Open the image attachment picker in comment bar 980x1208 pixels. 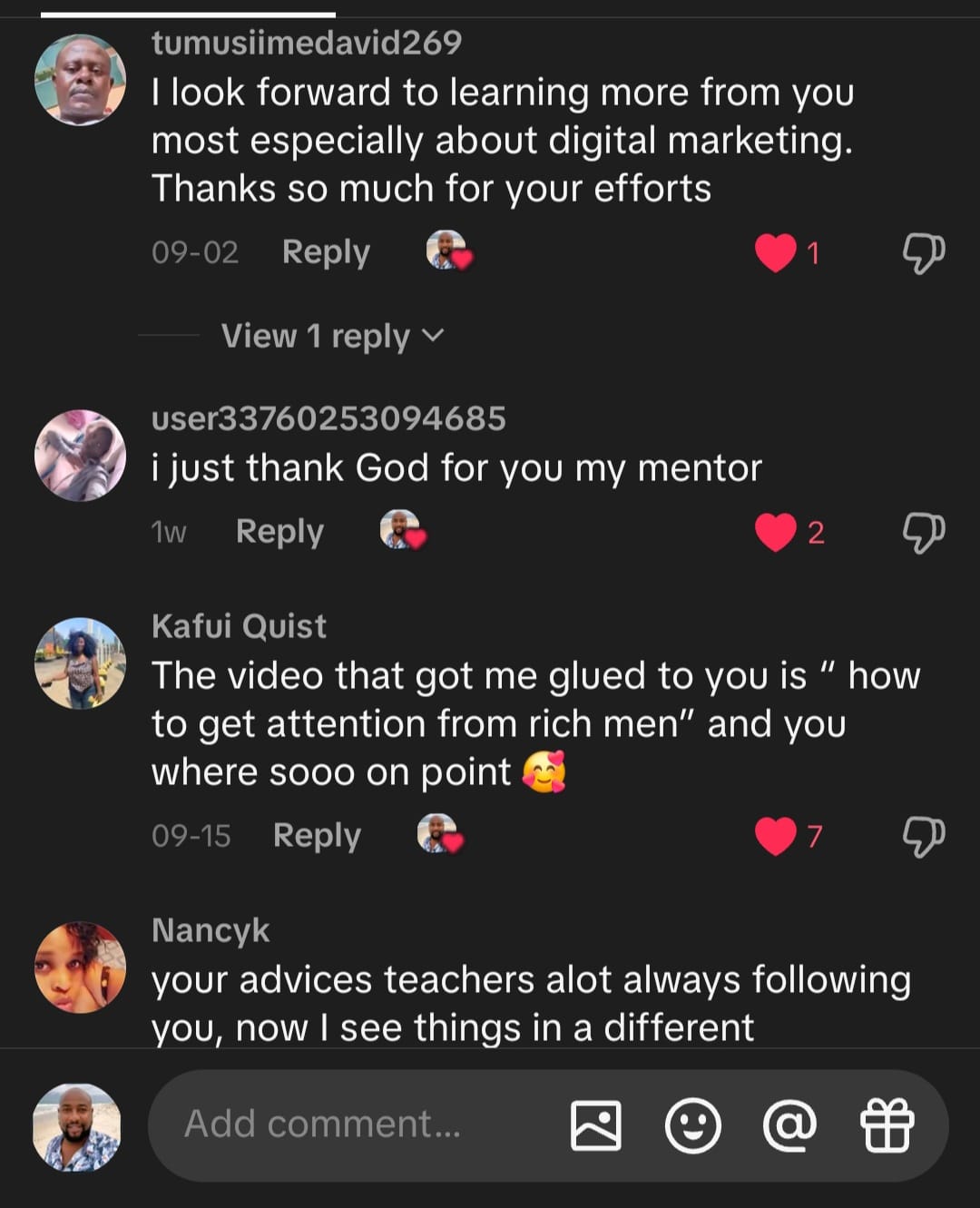click(595, 1125)
